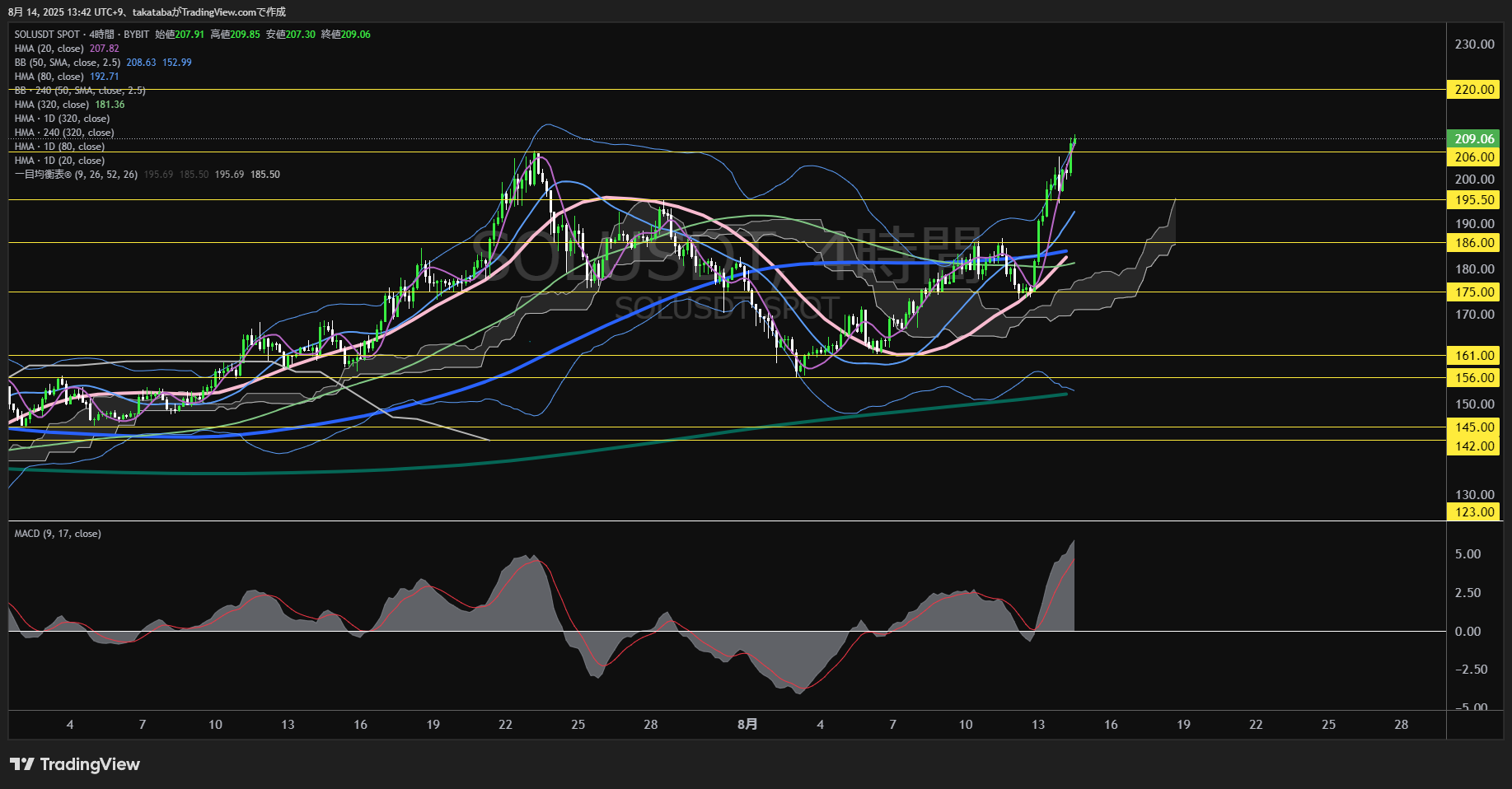The height and width of the screenshot is (789, 1512).
Task: Click the 5.00 tick on MACD scale
Action: coord(1468,553)
